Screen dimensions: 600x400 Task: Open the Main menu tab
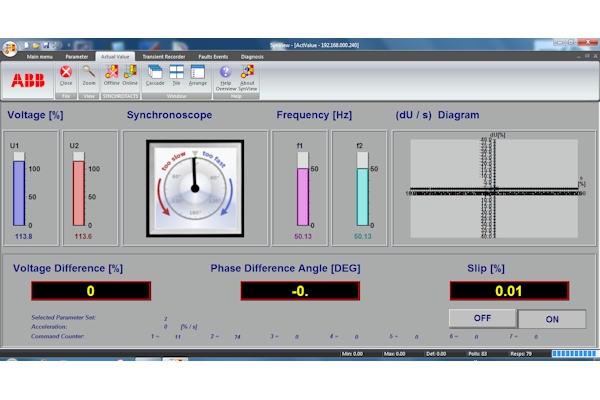40,57
